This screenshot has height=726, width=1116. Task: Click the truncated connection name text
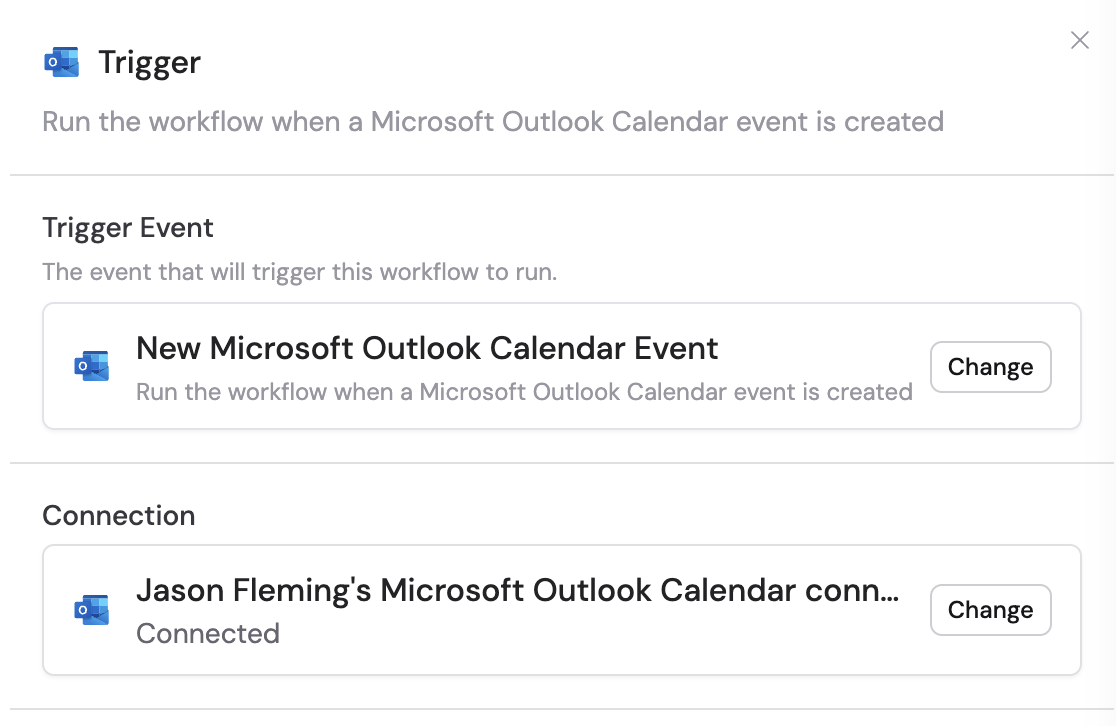tap(517, 591)
